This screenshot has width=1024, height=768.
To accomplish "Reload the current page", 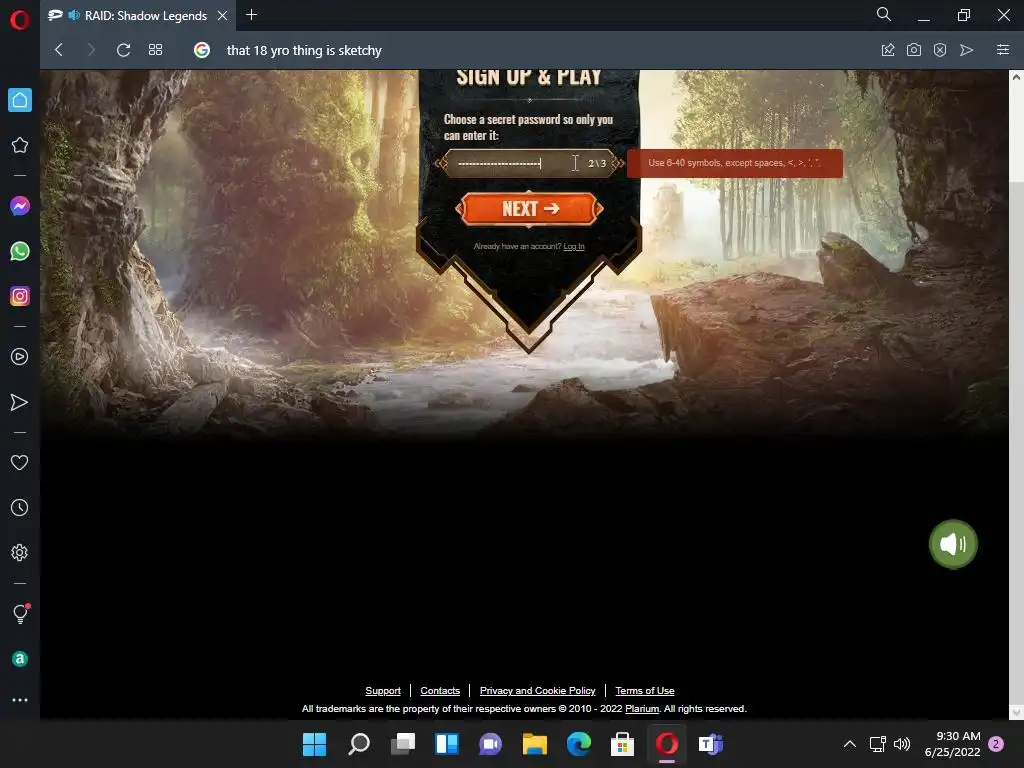I will tap(123, 50).
